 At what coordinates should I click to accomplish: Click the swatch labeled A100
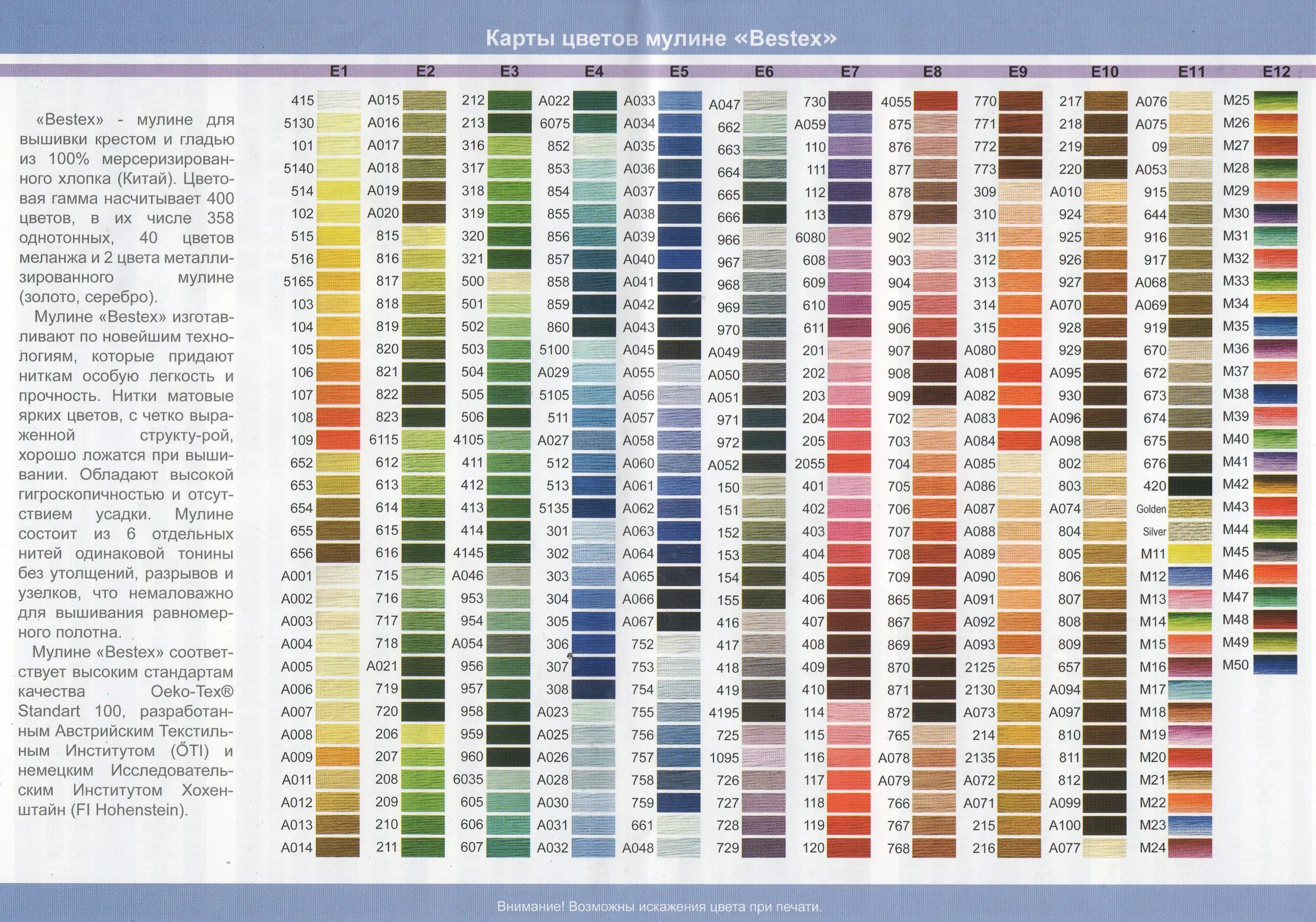pyautogui.click(x=1105, y=825)
